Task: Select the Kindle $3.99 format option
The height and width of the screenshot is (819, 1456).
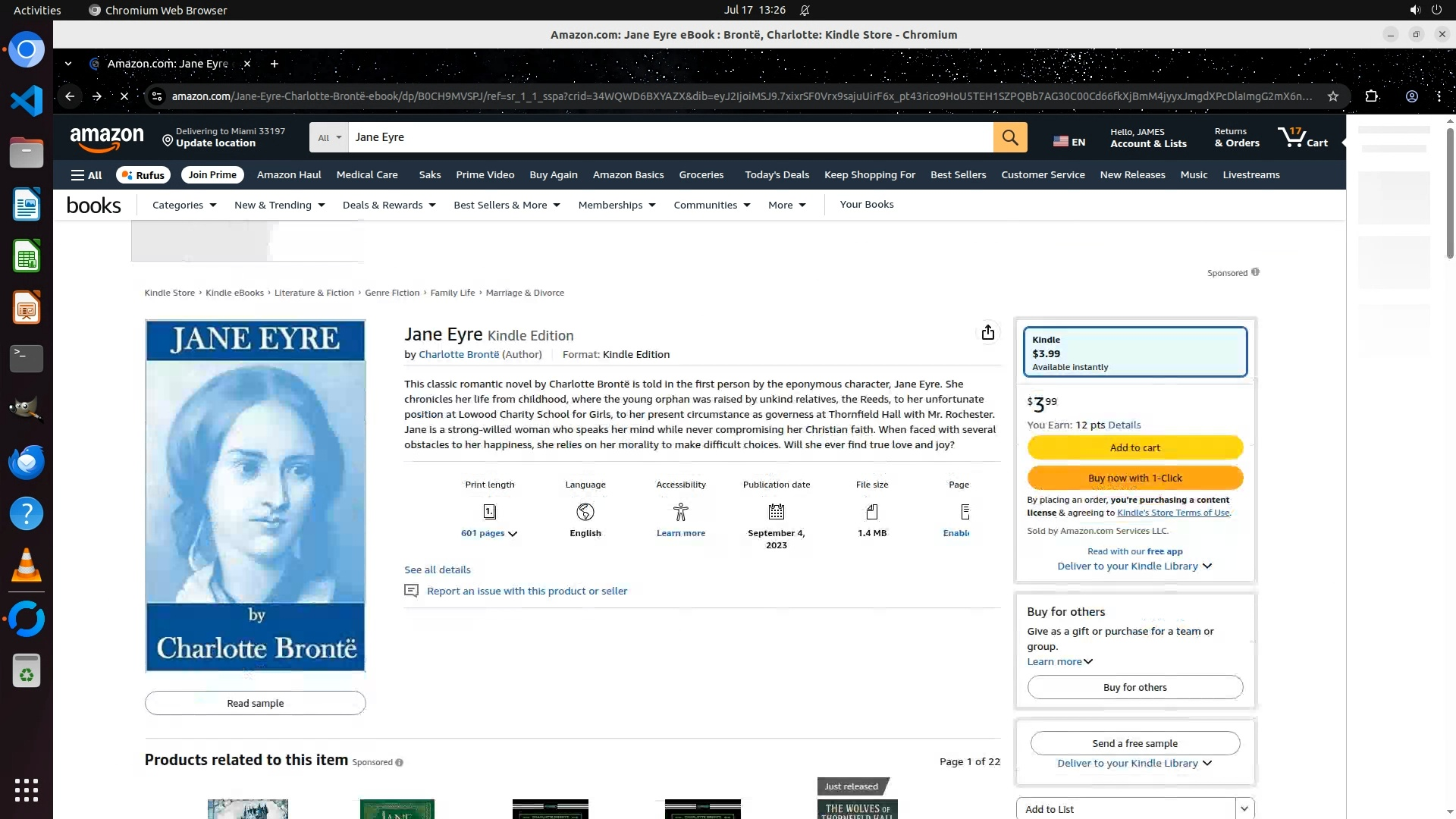Action: pos(1134,352)
